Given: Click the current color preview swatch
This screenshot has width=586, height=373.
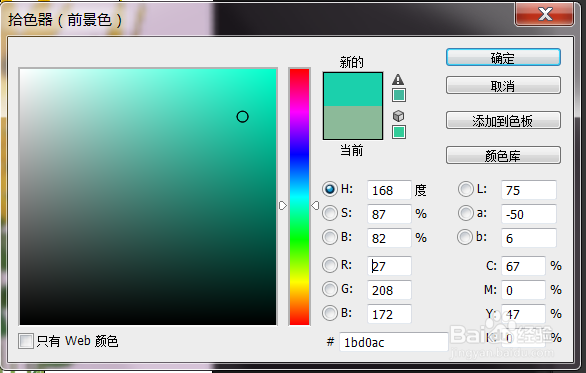Looking at the screenshot, I should pos(353,122).
